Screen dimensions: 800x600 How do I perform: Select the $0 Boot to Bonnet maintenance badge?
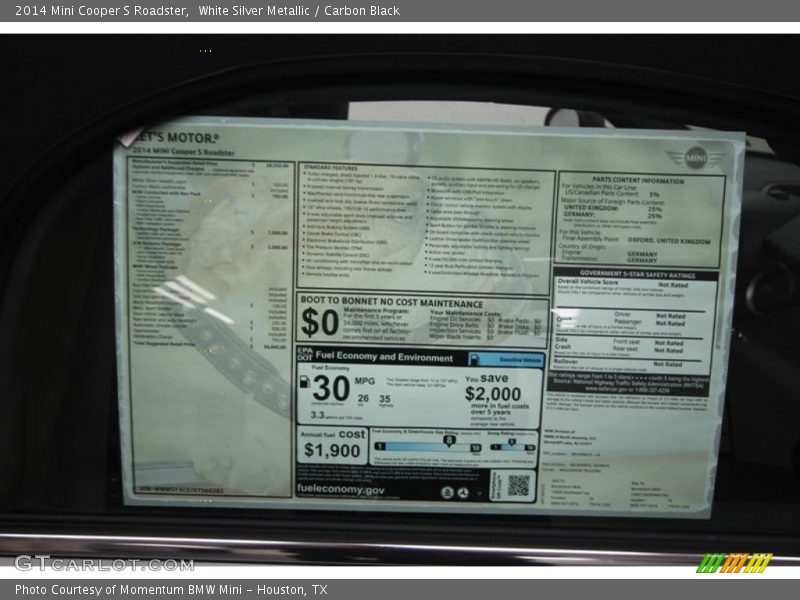[320, 320]
